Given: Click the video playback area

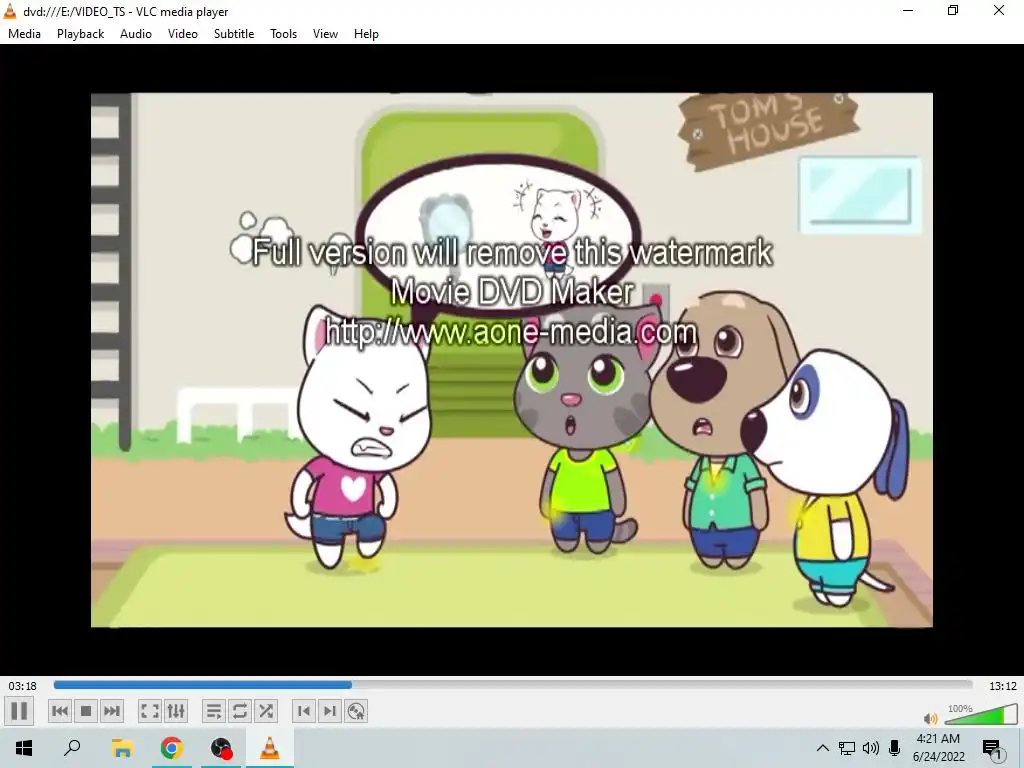Looking at the screenshot, I should pos(511,360).
